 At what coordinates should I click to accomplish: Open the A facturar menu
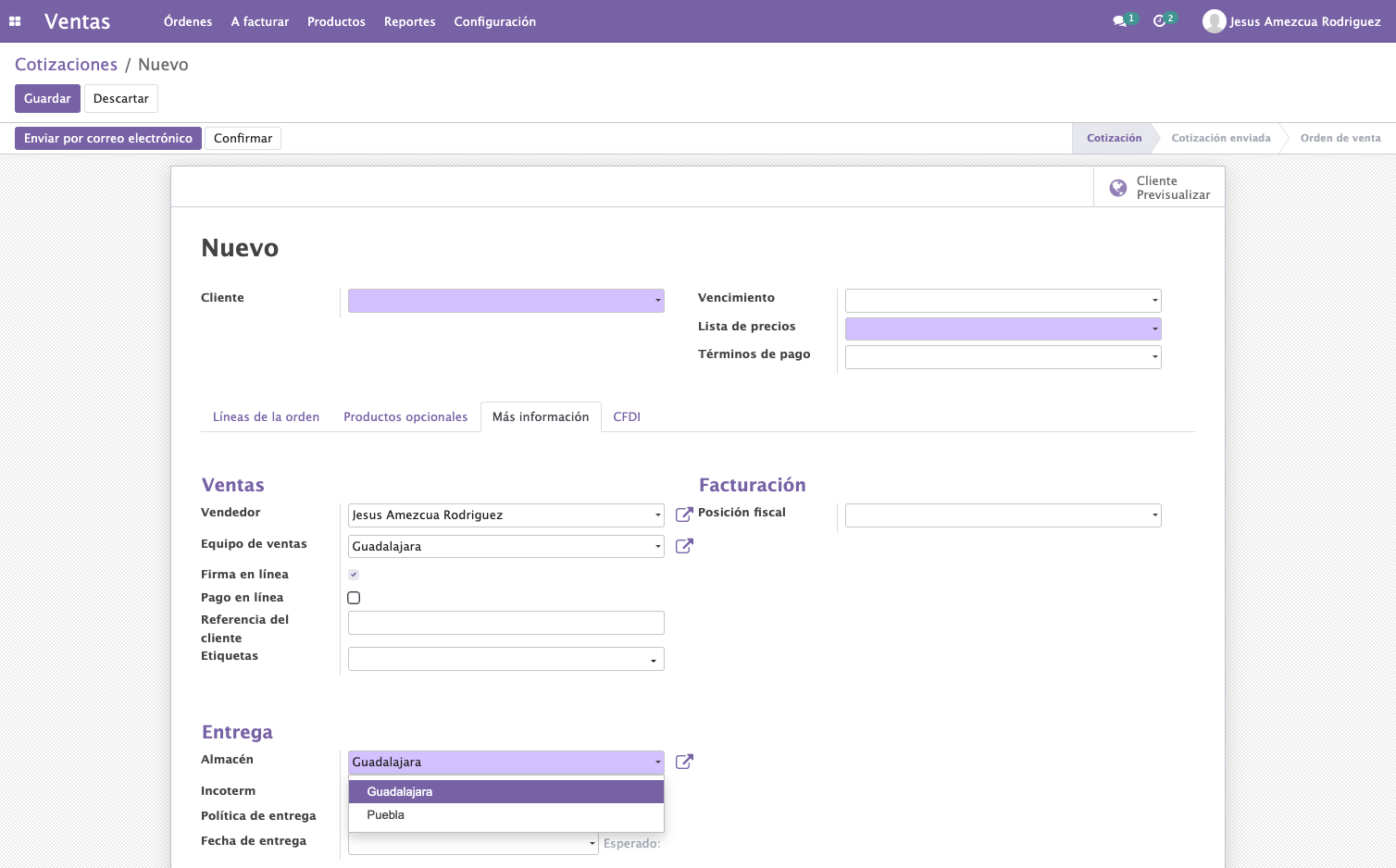point(260,21)
